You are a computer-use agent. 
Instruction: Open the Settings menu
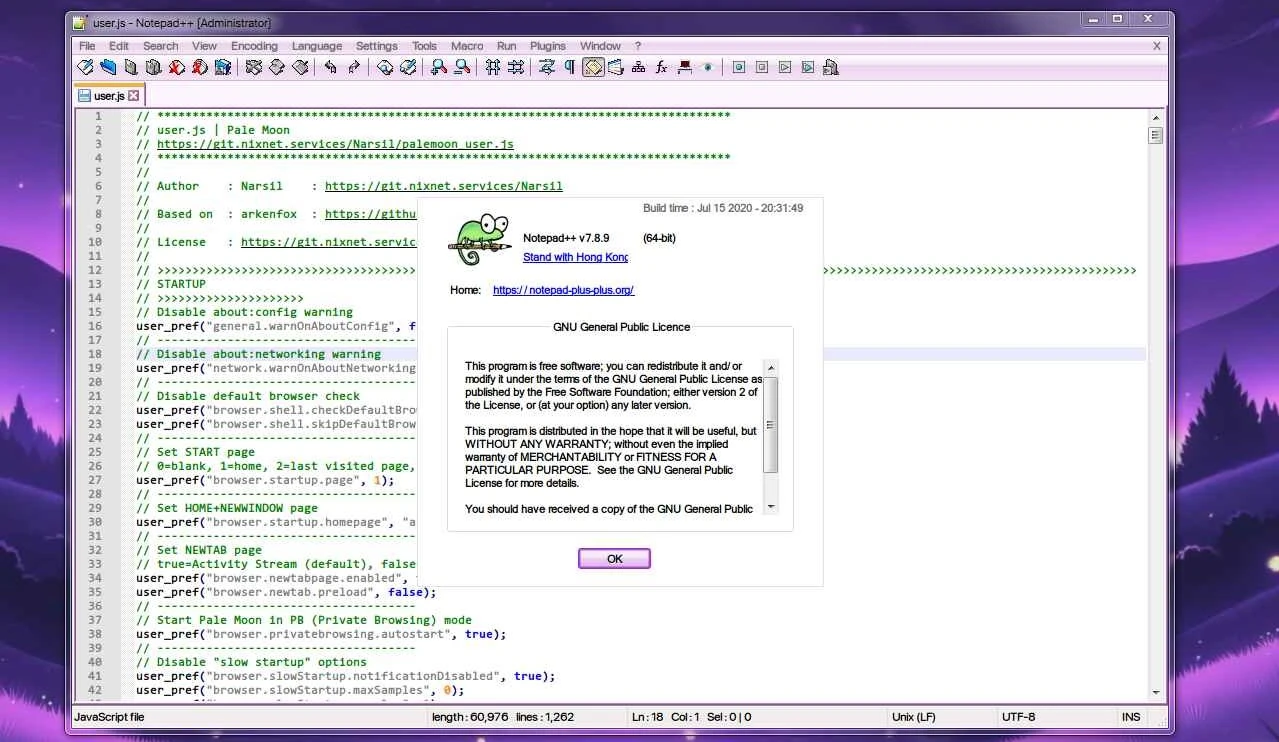pos(377,46)
